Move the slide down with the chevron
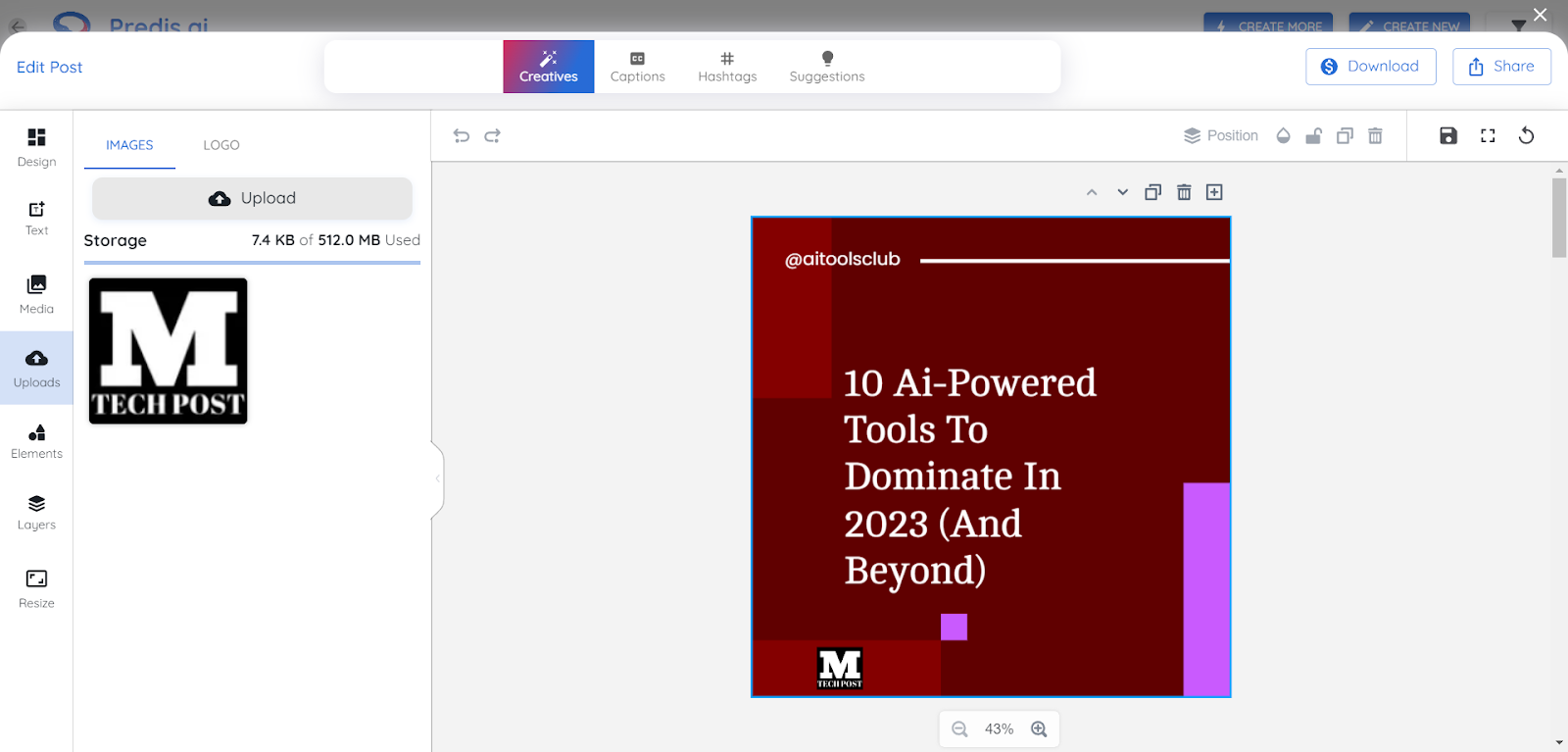The image size is (1568, 752). pyautogui.click(x=1122, y=192)
